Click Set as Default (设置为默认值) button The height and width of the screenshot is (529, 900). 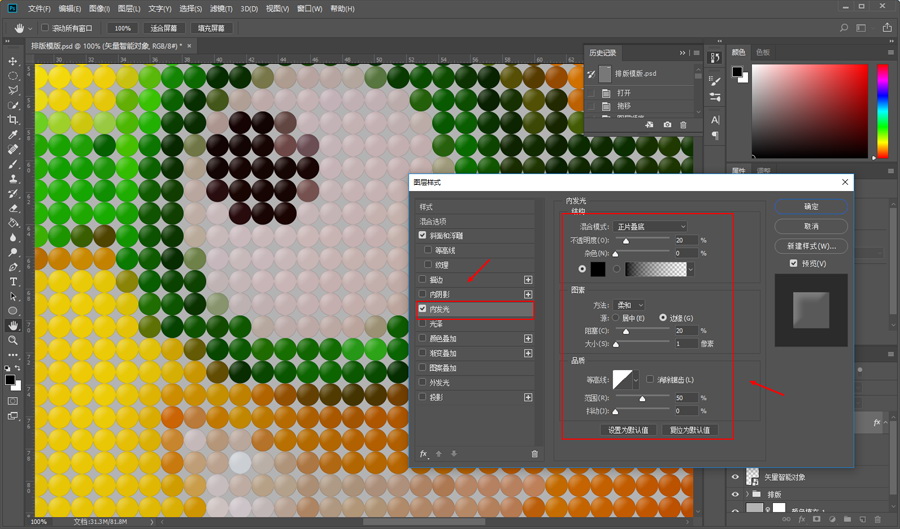pyautogui.click(x=628, y=430)
